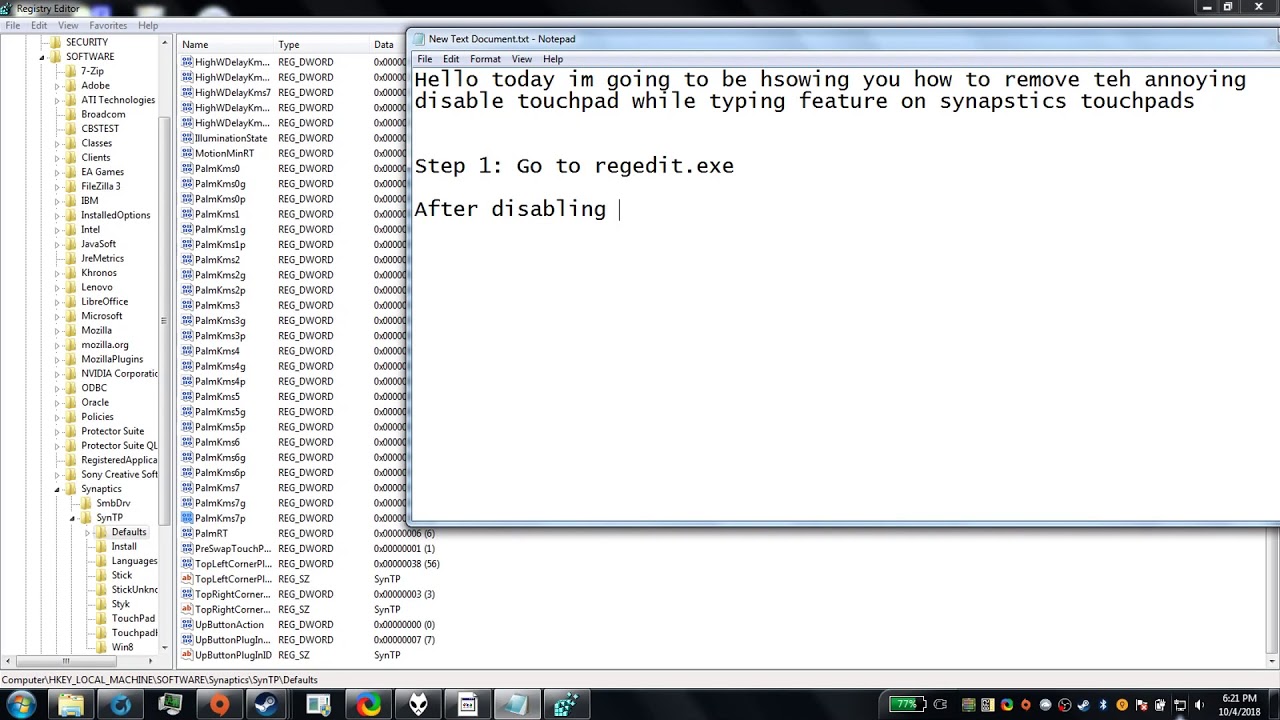The width and height of the screenshot is (1280, 720).
Task: Click the registry path in status bar
Action: 160,680
